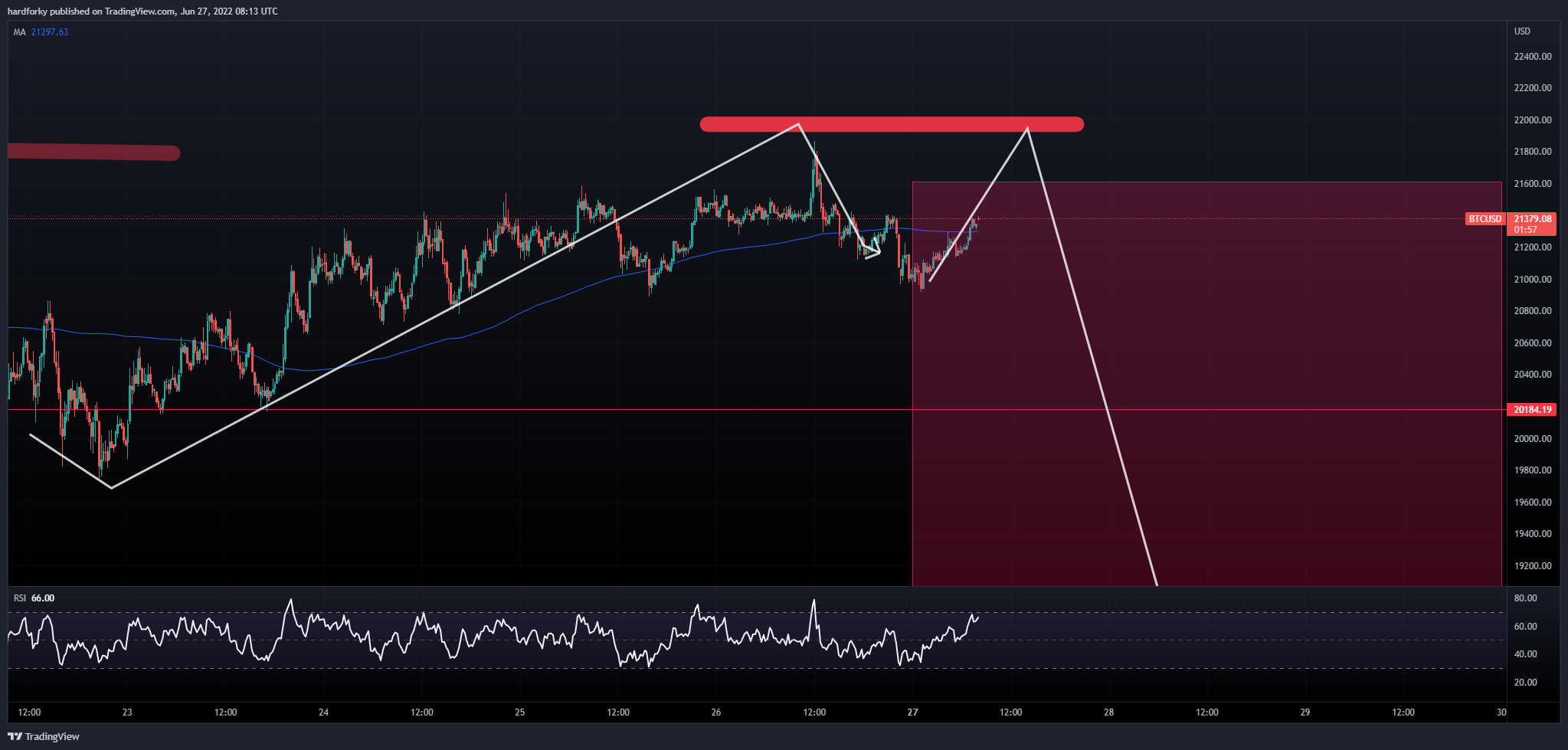The height and width of the screenshot is (750, 1568).
Task: Click the MA indicator label
Action: (20, 32)
